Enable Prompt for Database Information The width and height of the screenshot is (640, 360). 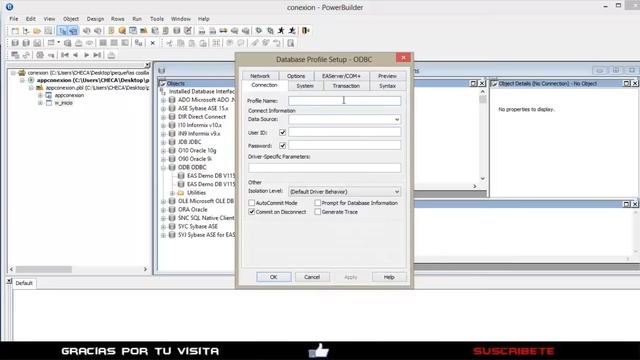tap(318, 203)
